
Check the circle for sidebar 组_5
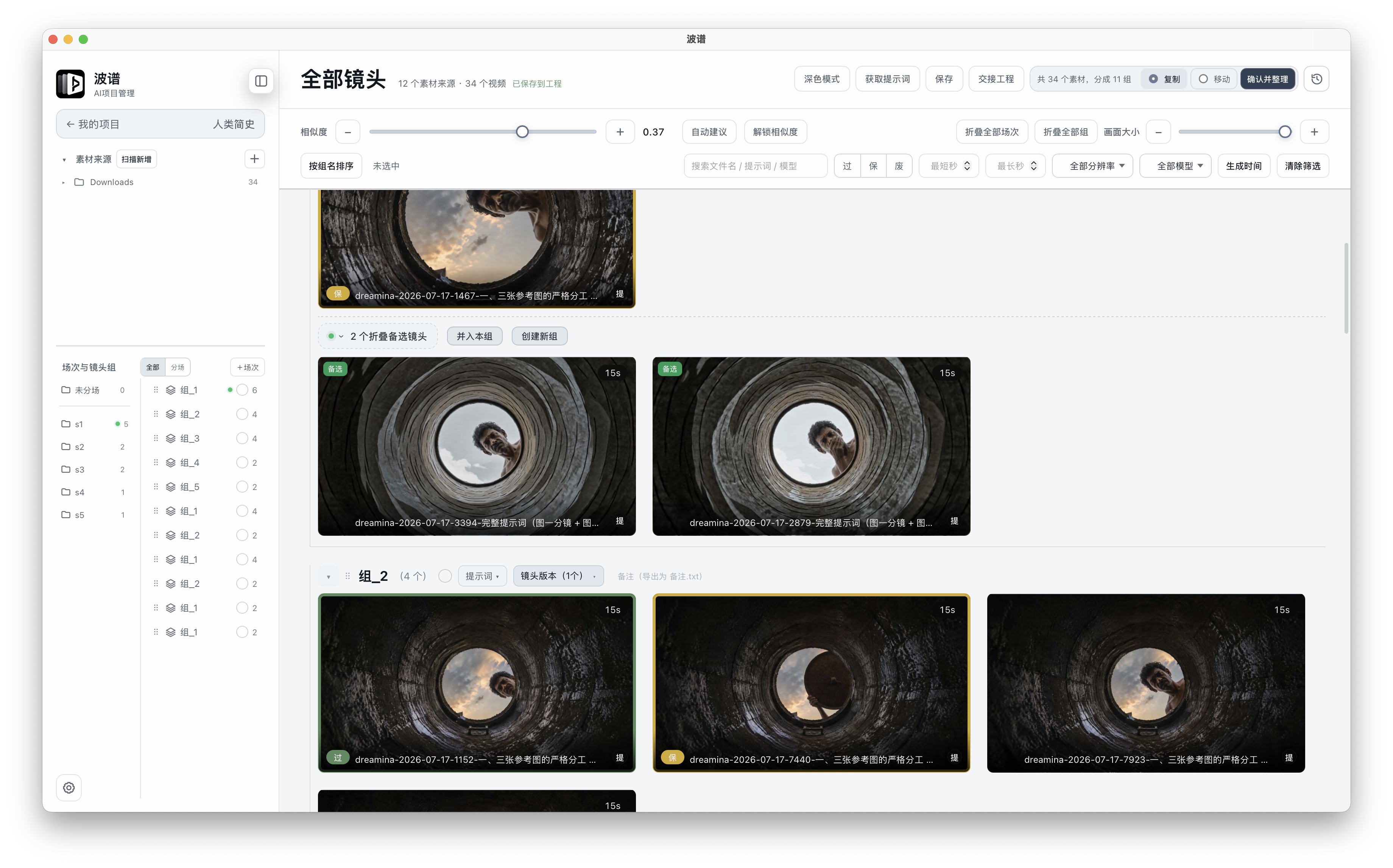point(242,487)
